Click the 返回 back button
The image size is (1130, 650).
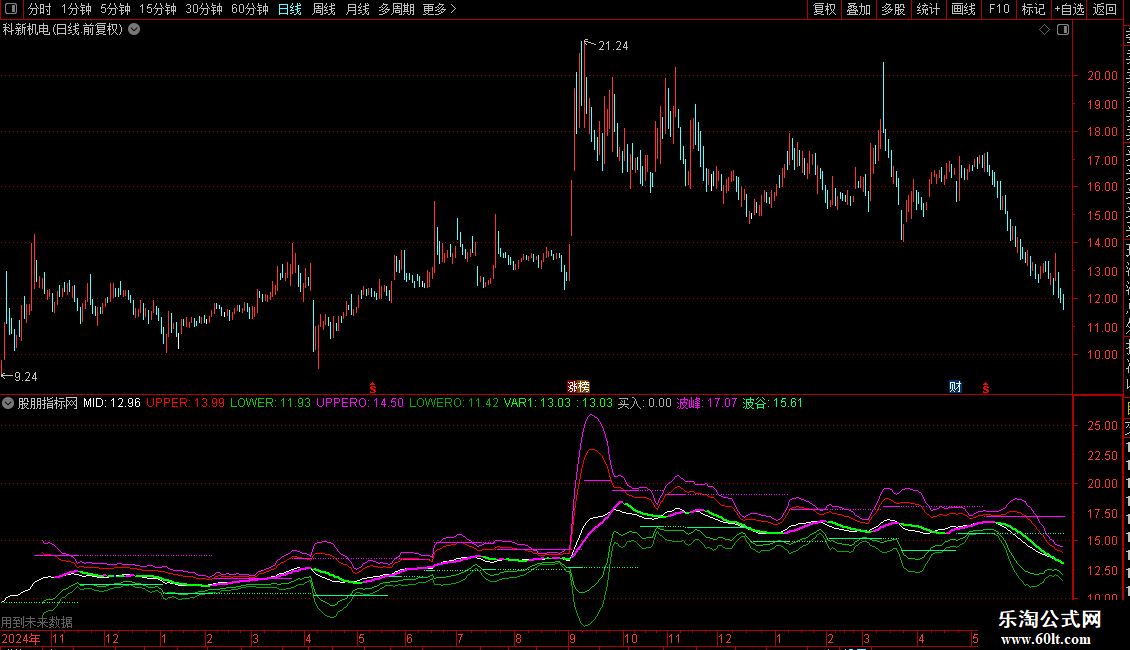point(1105,9)
